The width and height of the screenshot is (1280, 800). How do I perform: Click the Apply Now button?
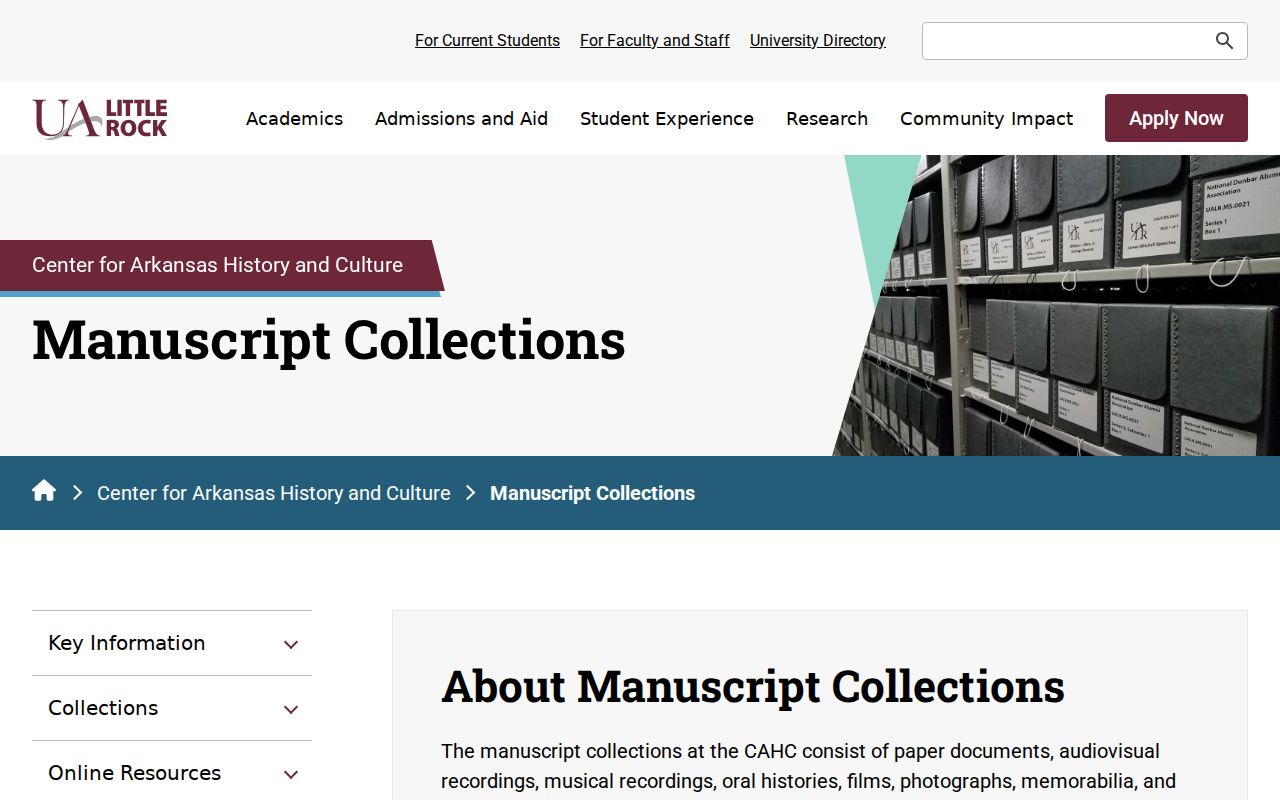pos(1176,118)
